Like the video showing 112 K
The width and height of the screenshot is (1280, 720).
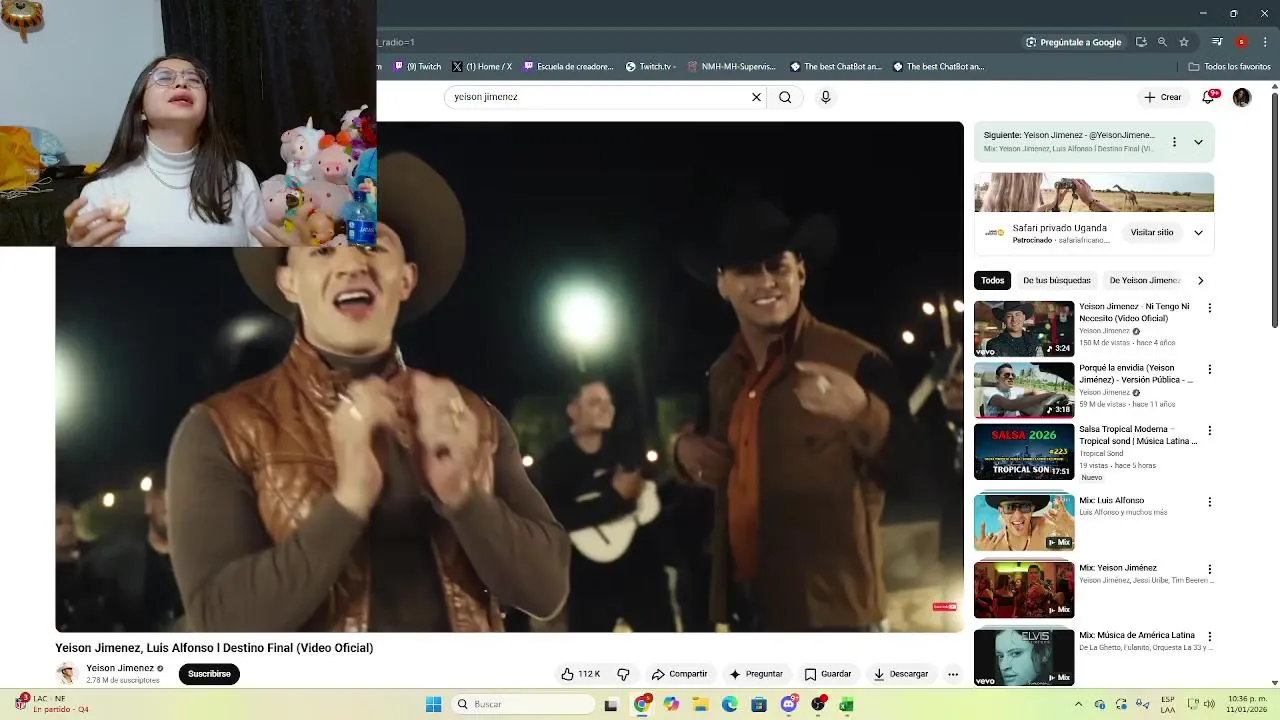click(x=580, y=674)
